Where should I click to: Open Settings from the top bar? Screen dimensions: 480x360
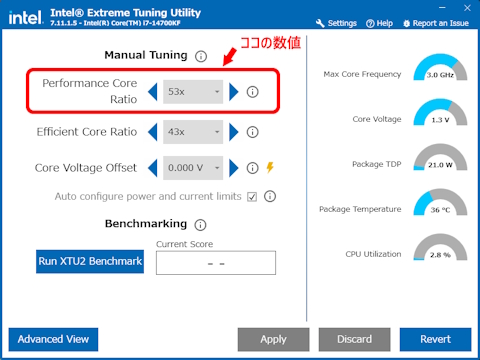pyautogui.click(x=336, y=23)
